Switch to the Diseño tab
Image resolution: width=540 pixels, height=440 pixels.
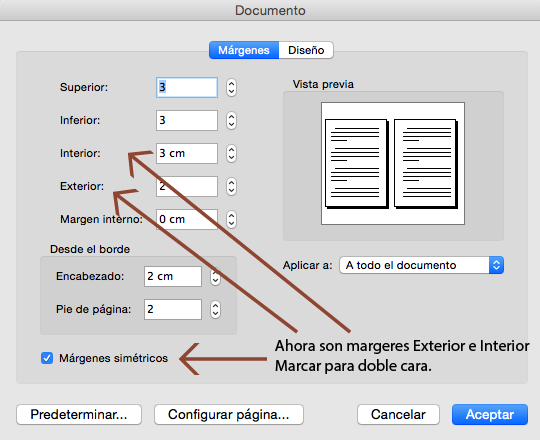306,50
